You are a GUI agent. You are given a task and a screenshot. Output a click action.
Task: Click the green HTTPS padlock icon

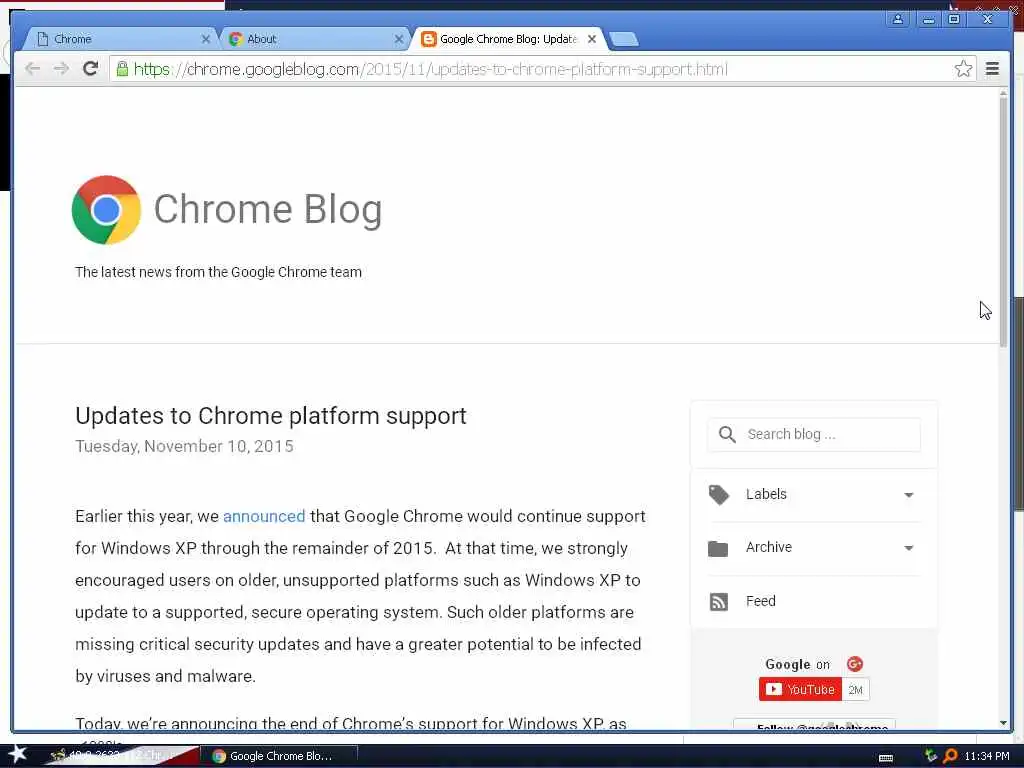point(122,69)
